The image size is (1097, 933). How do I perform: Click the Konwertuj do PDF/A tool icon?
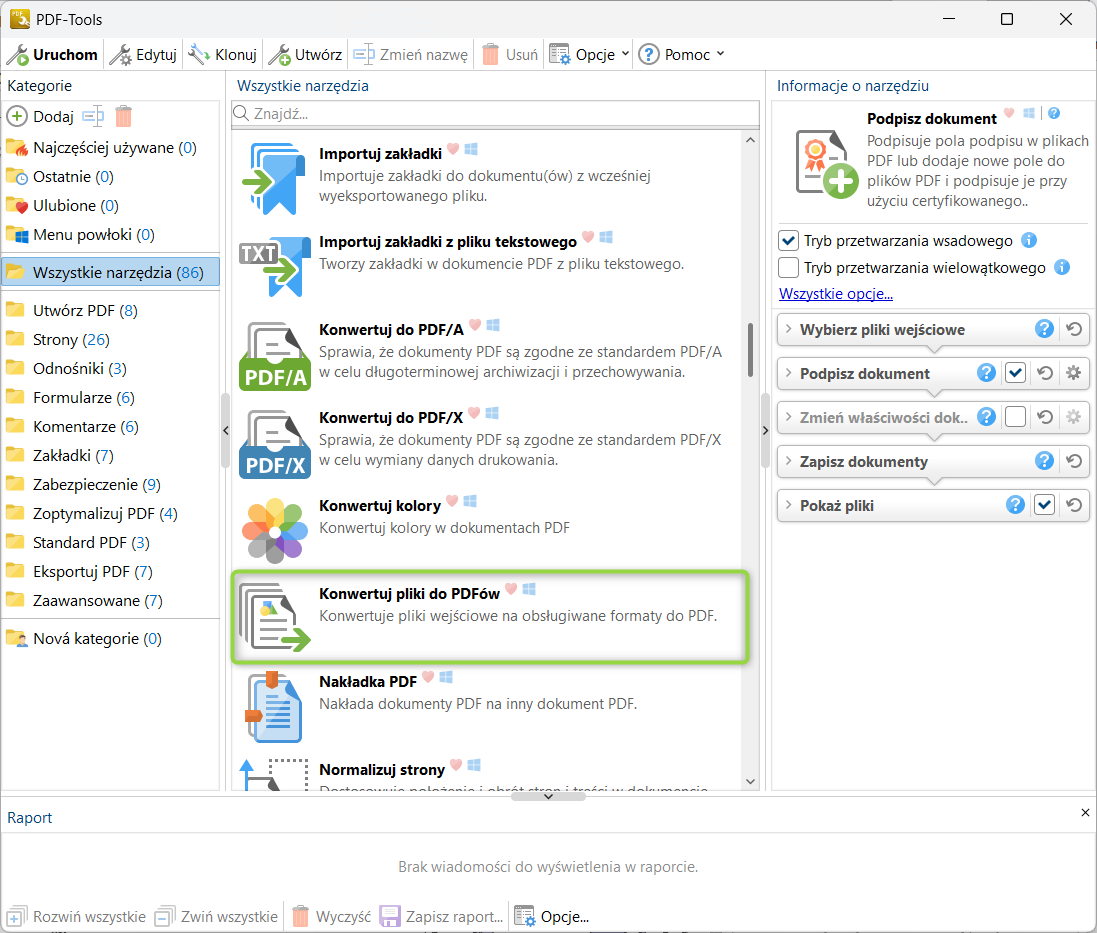pos(275,356)
